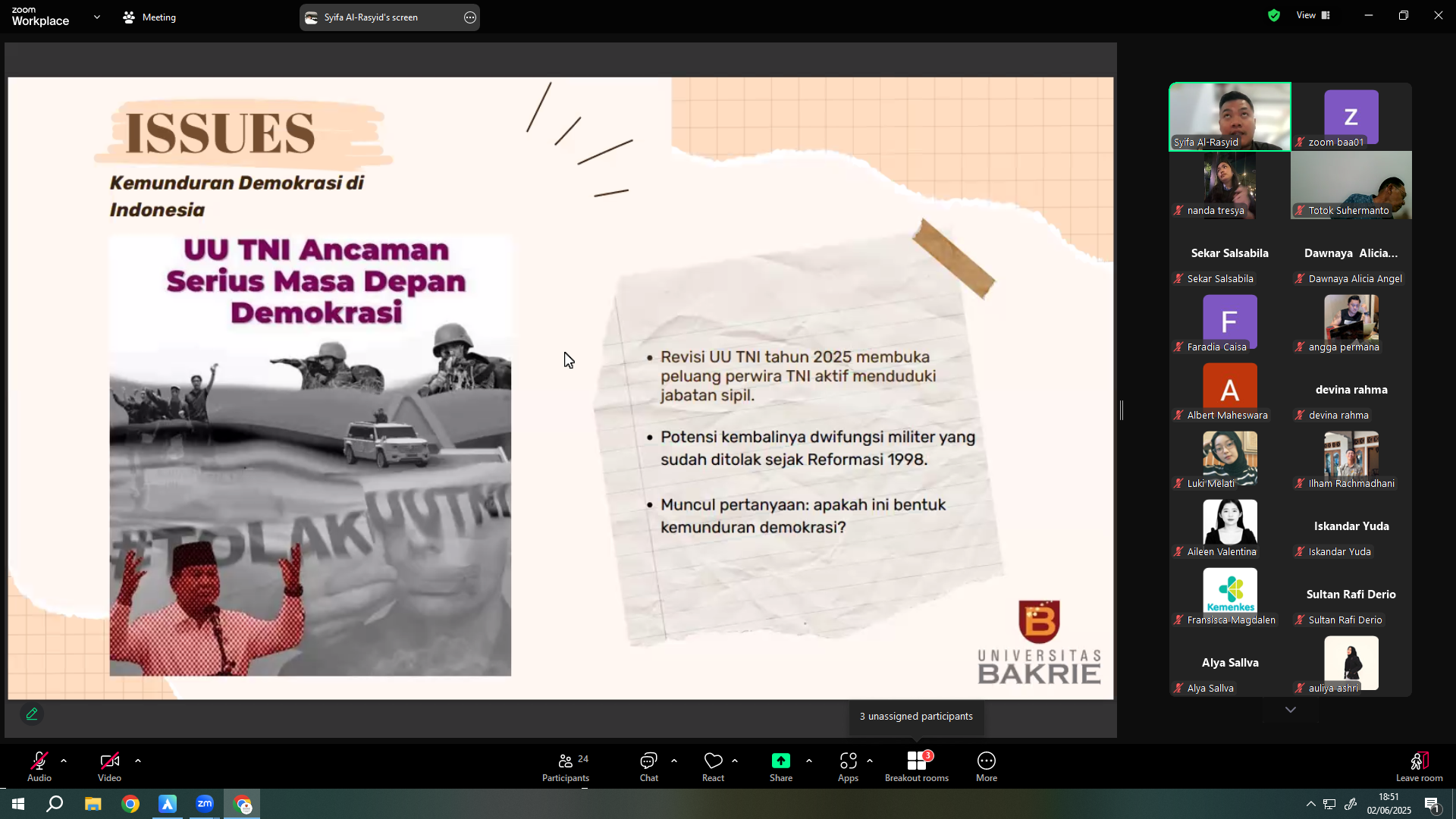Click the green encryption shield icon

point(1274,15)
